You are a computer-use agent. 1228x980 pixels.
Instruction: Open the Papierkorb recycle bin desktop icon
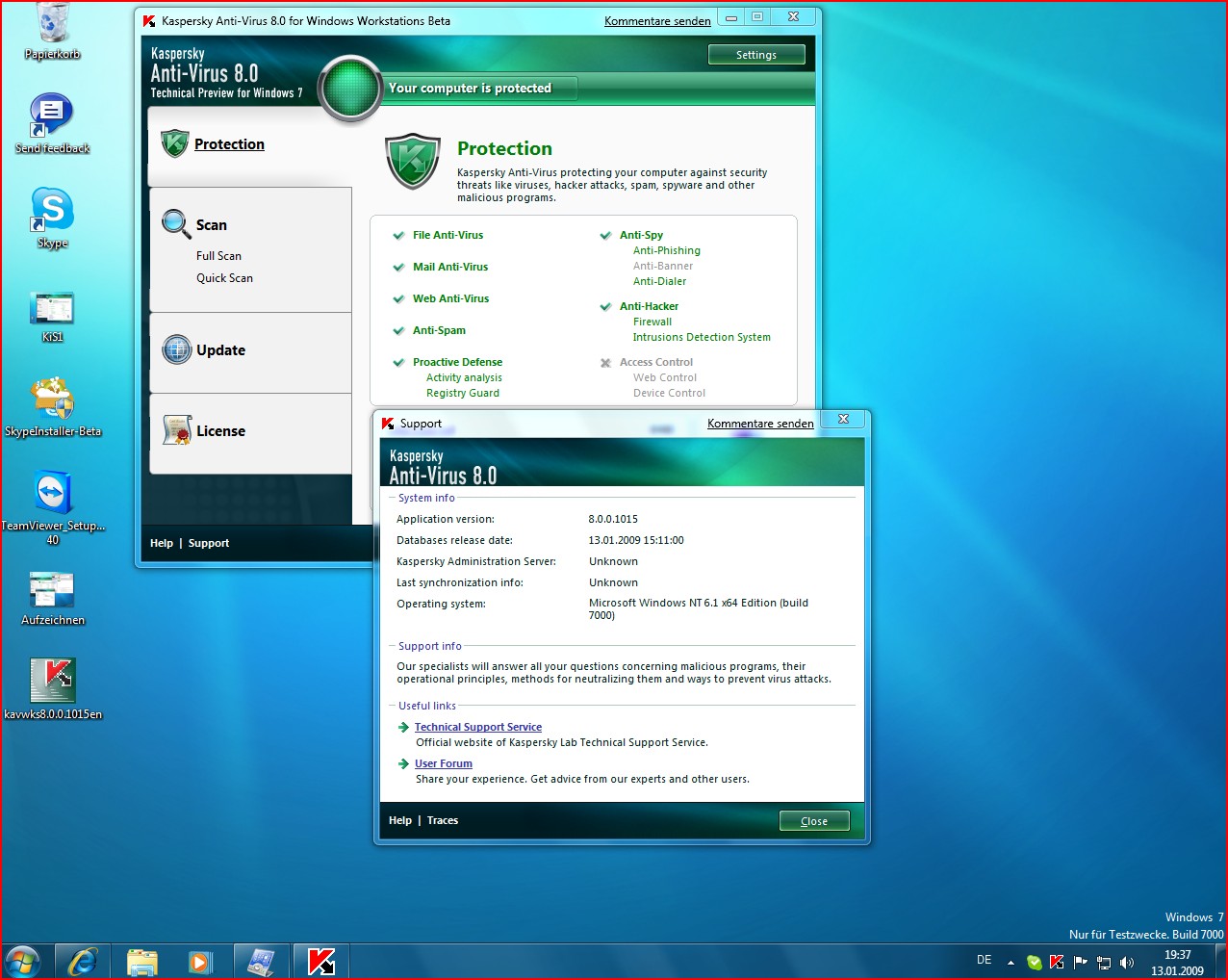[x=52, y=32]
